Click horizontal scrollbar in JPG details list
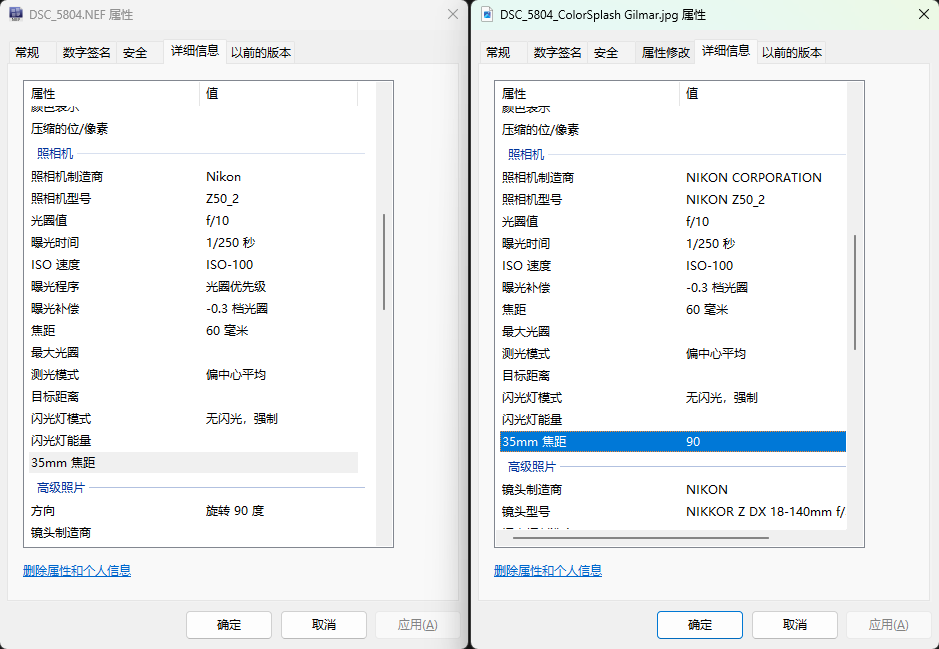This screenshot has height=649, width=939. [641, 538]
